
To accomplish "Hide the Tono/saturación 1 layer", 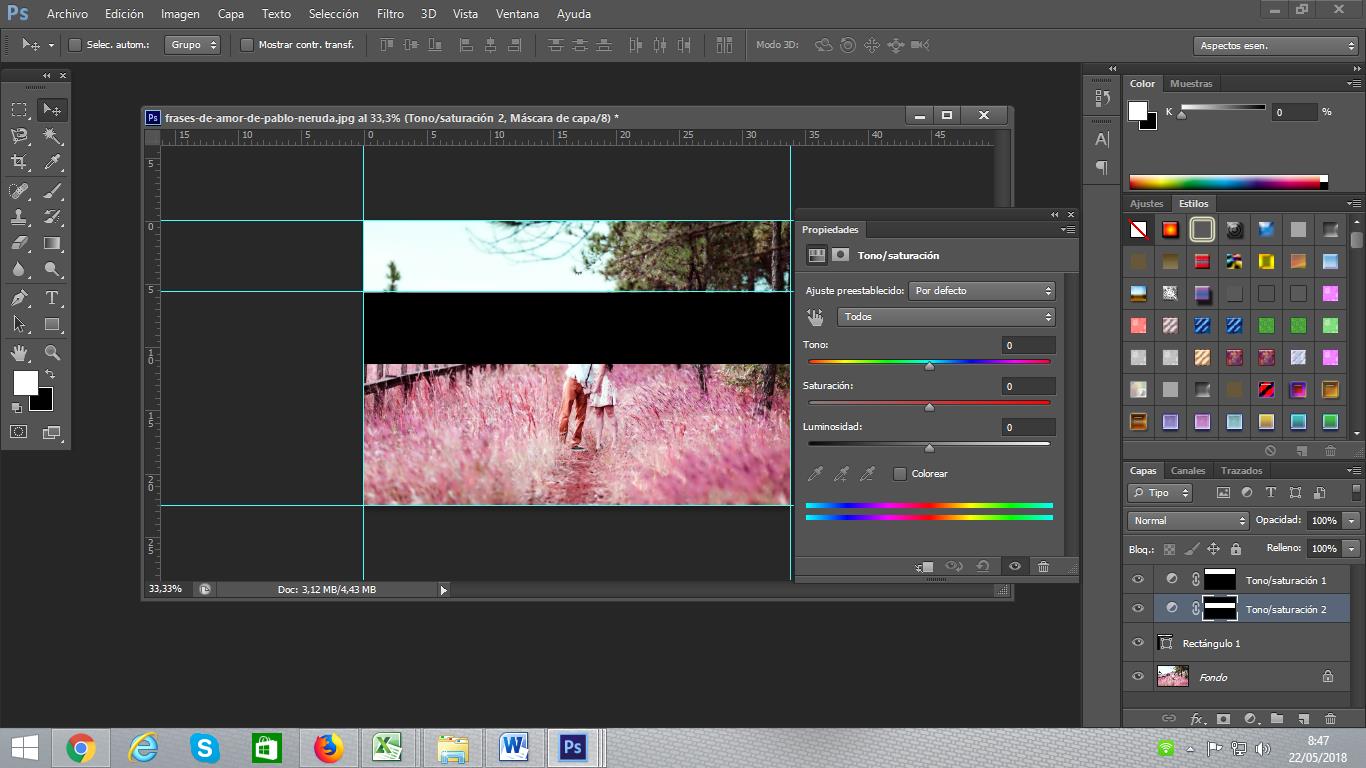I will click(1137, 579).
